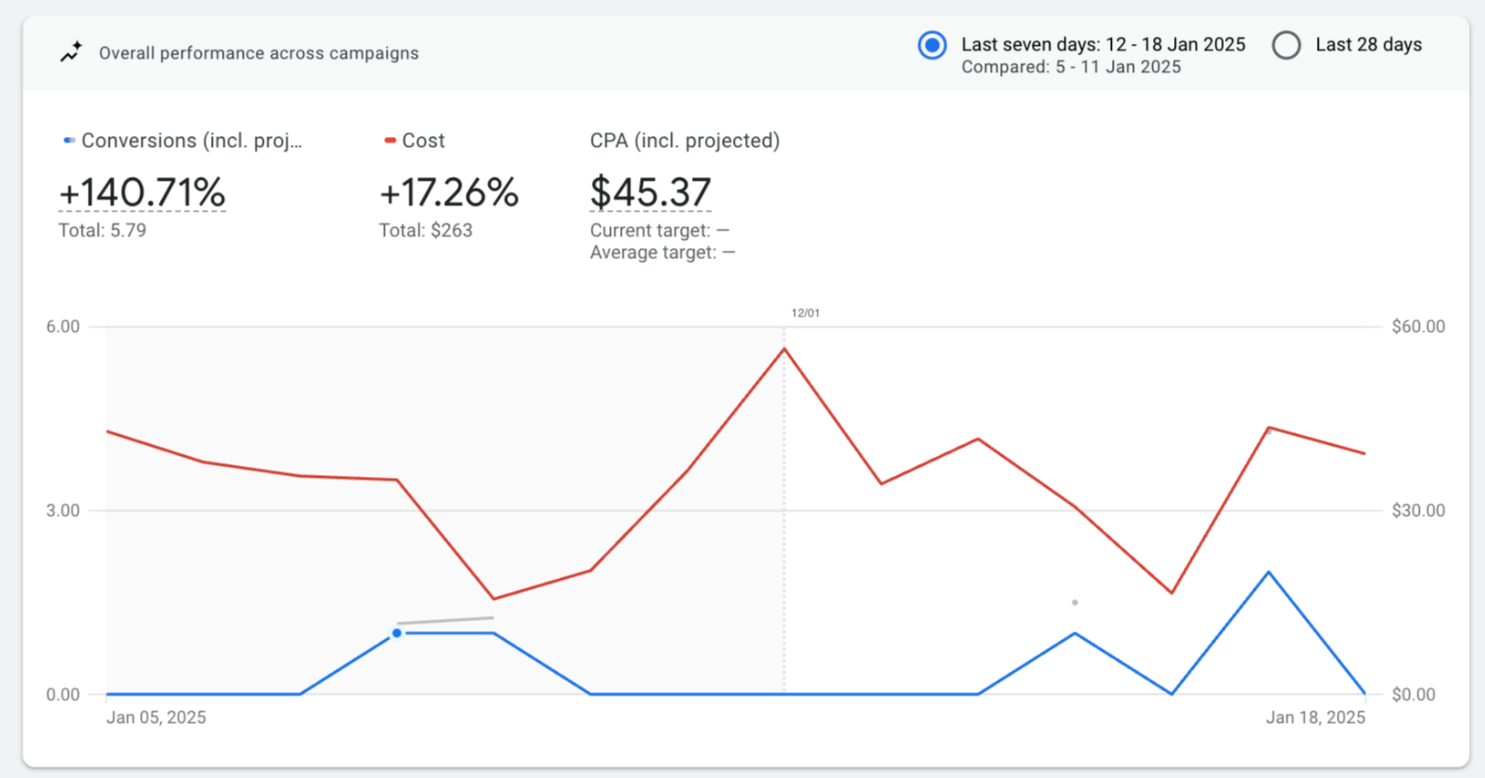Screen dimensions: 1485x778
Task: Click the small gray dot above conversions line
Action: [1075, 602]
